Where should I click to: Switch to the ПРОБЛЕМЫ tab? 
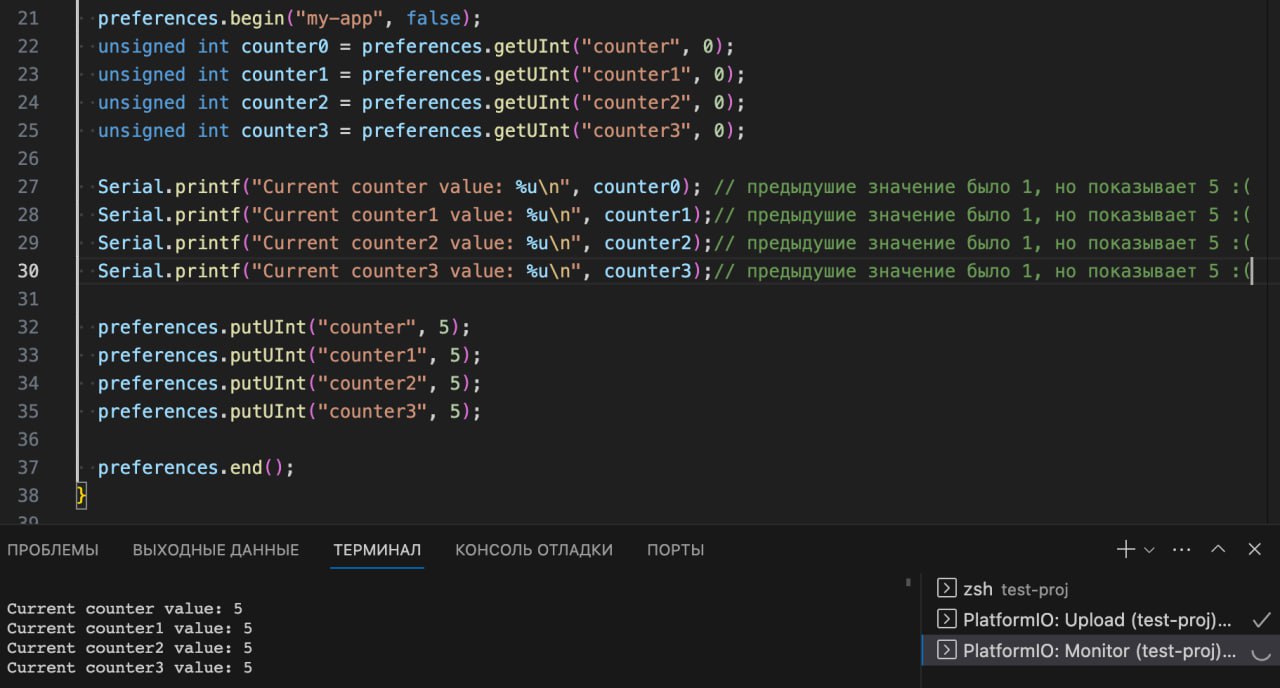pos(52,550)
